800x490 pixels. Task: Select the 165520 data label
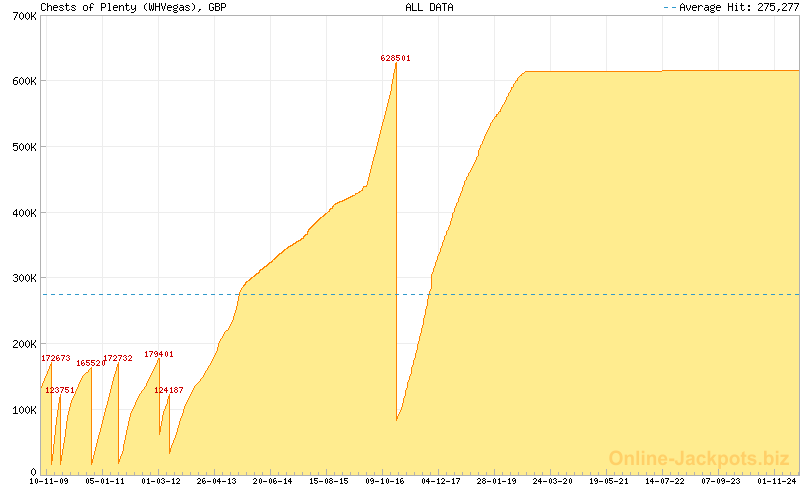[x=91, y=363]
